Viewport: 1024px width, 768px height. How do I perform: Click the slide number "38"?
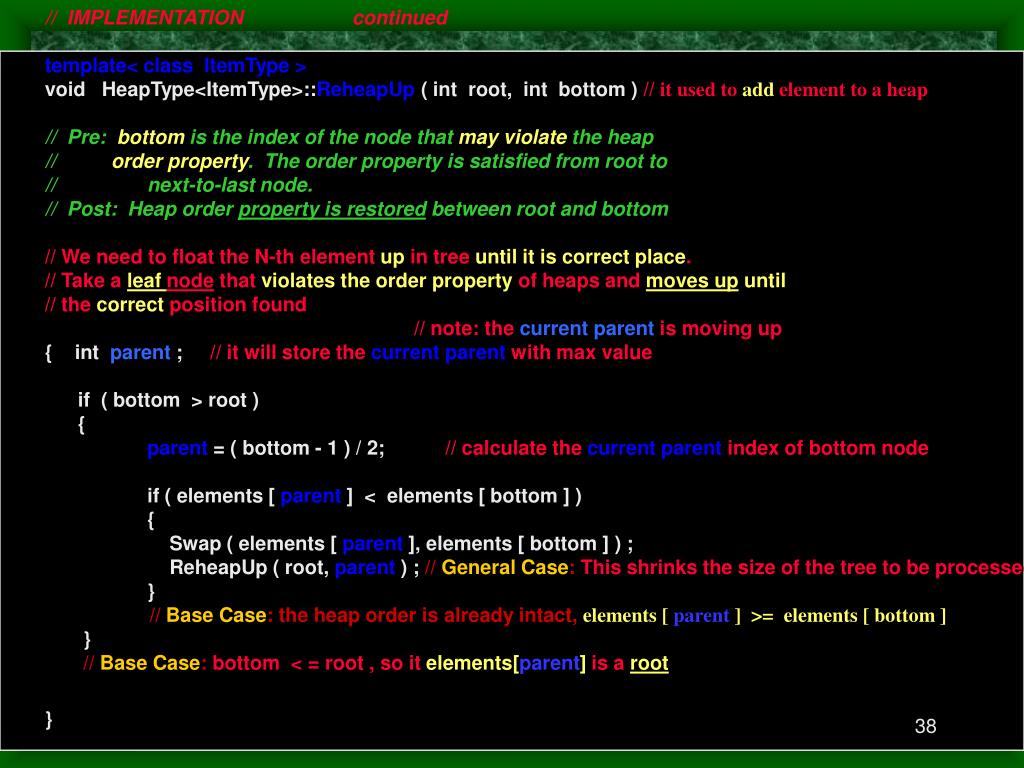[925, 726]
